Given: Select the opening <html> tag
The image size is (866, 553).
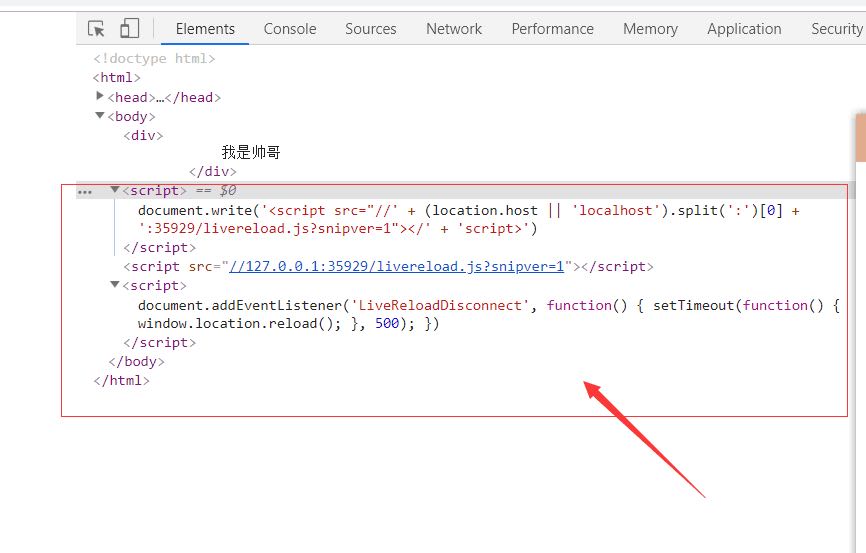Looking at the screenshot, I should [x=117, y=77].
